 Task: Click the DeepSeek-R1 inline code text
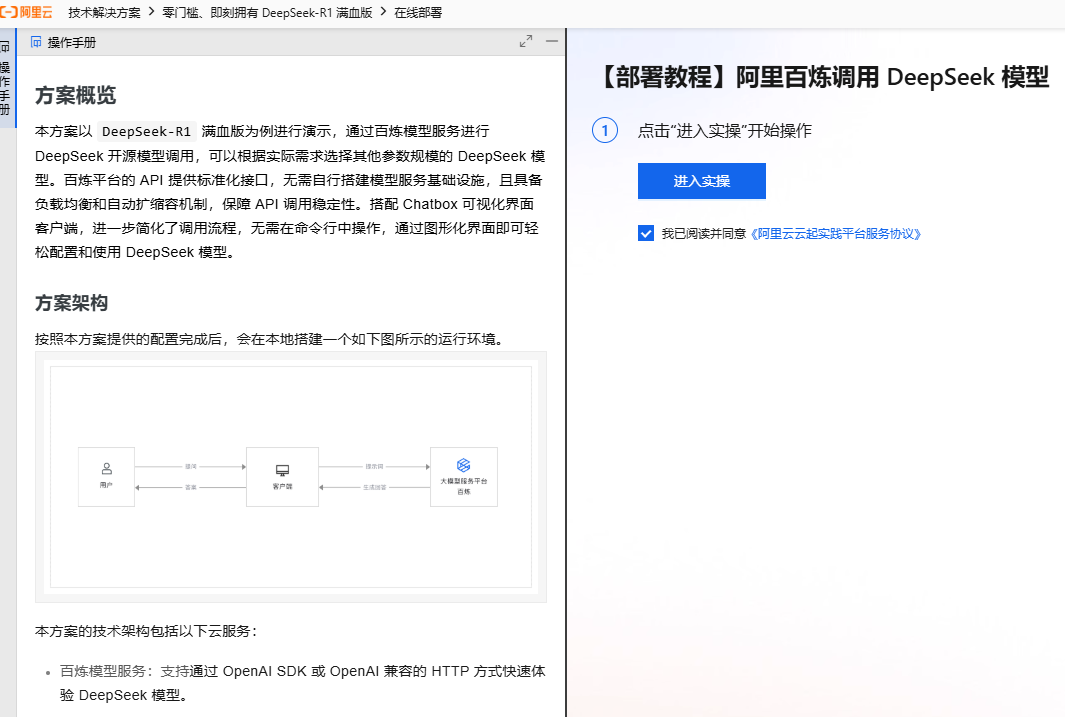[x=147, y=131]
